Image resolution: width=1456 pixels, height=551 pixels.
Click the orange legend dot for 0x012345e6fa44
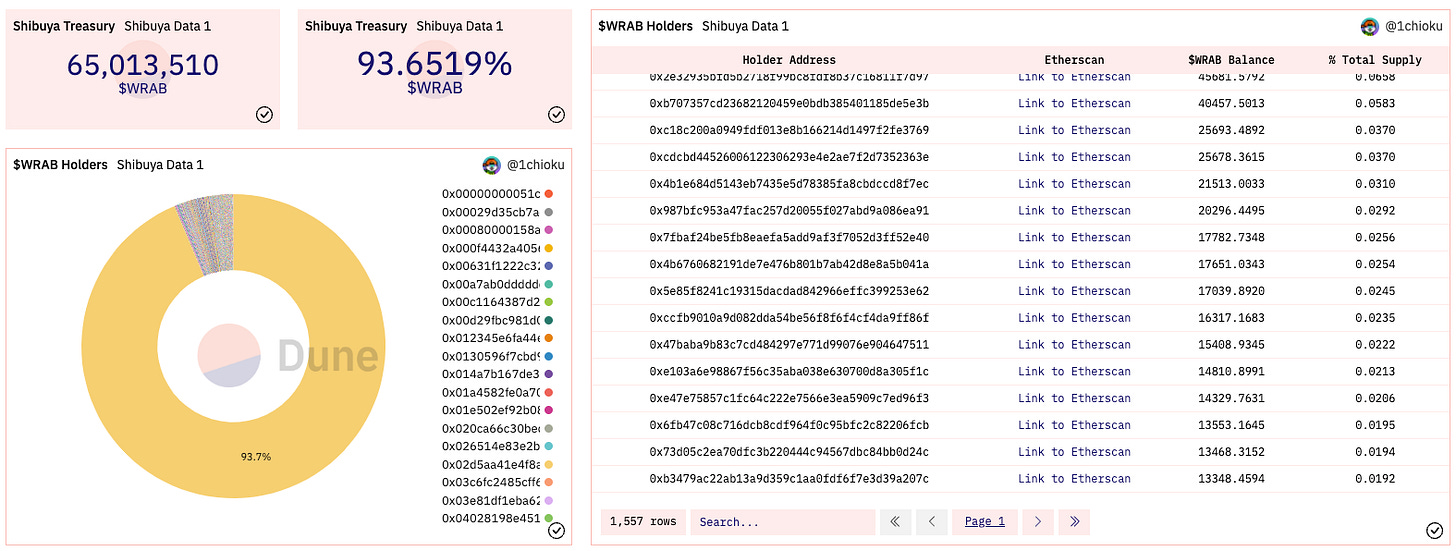tap(550, 338)
